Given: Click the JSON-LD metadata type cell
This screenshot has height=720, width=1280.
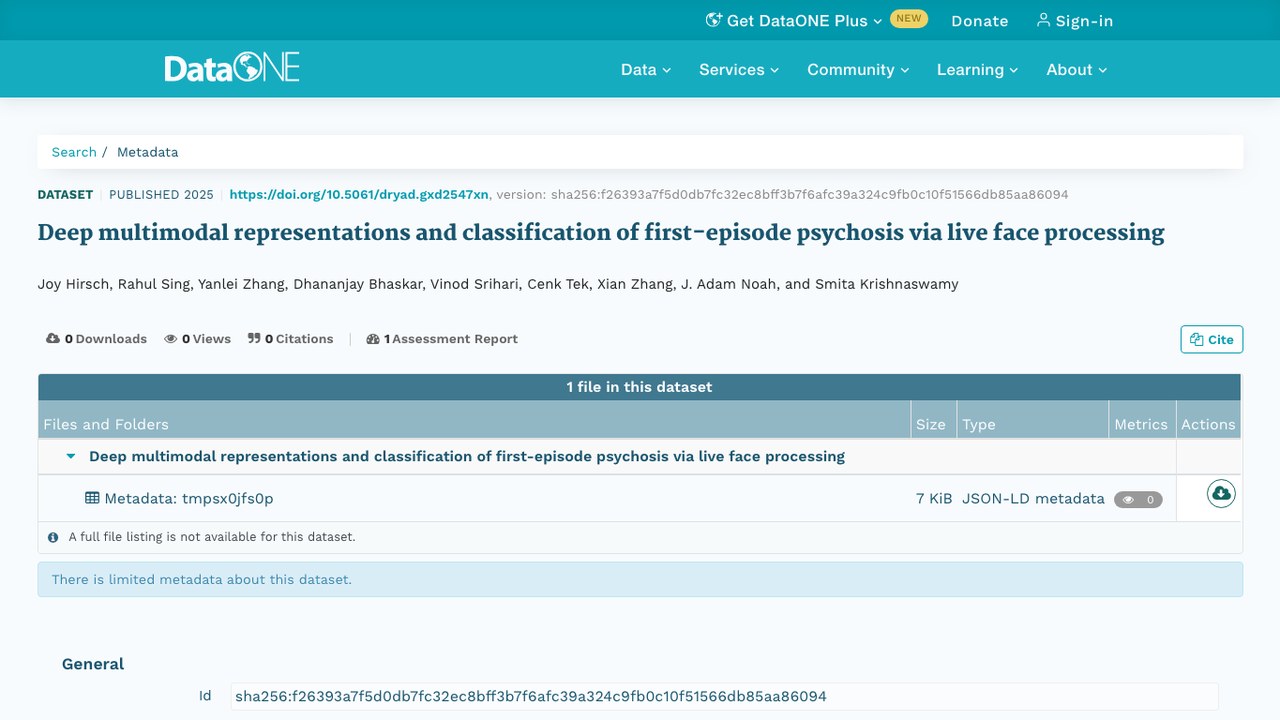Looking at the screenshot, I should pyautogui.click(x=1033, y=498).
